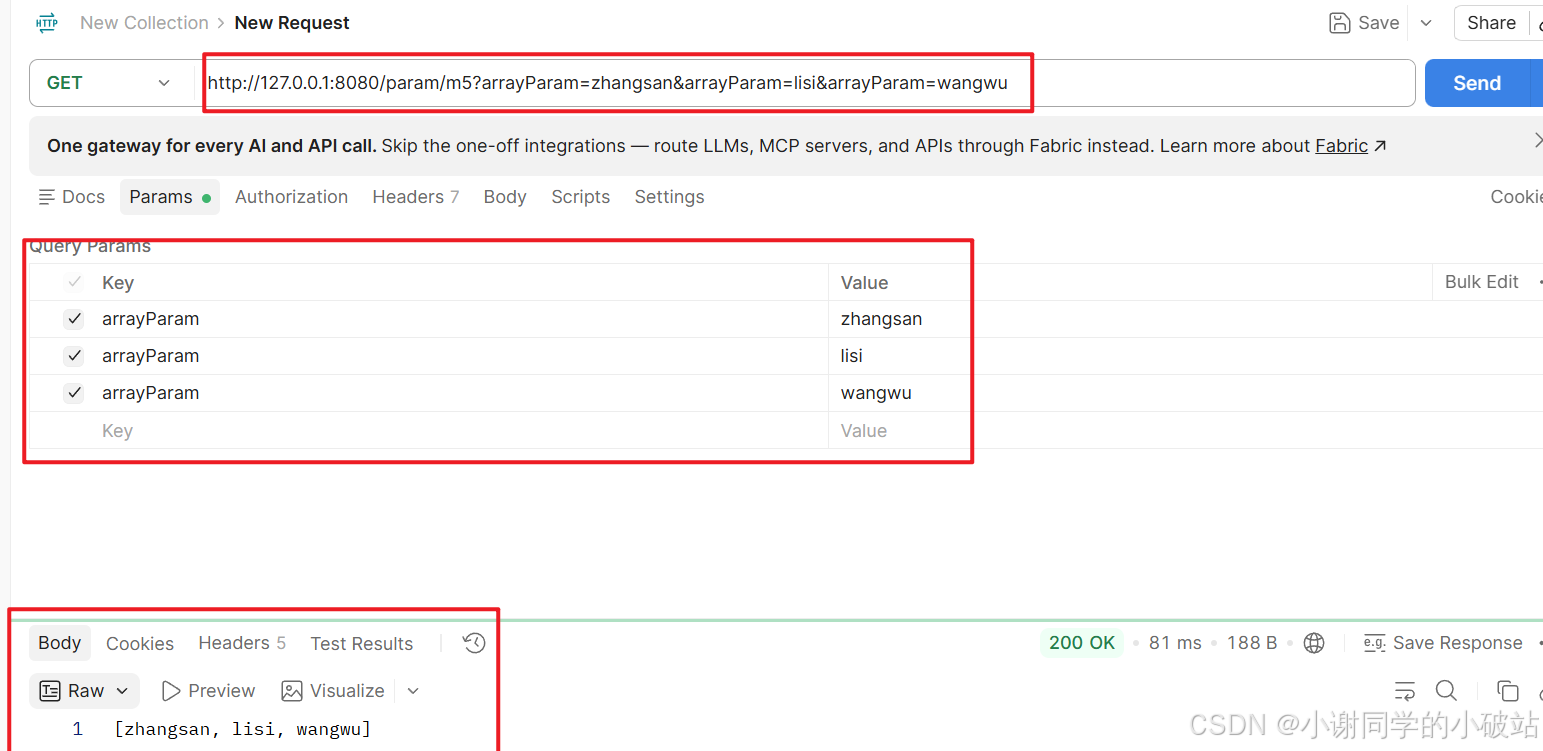Expand the chevron next to Visualize
1543x751 pixels.
[413, 691]
